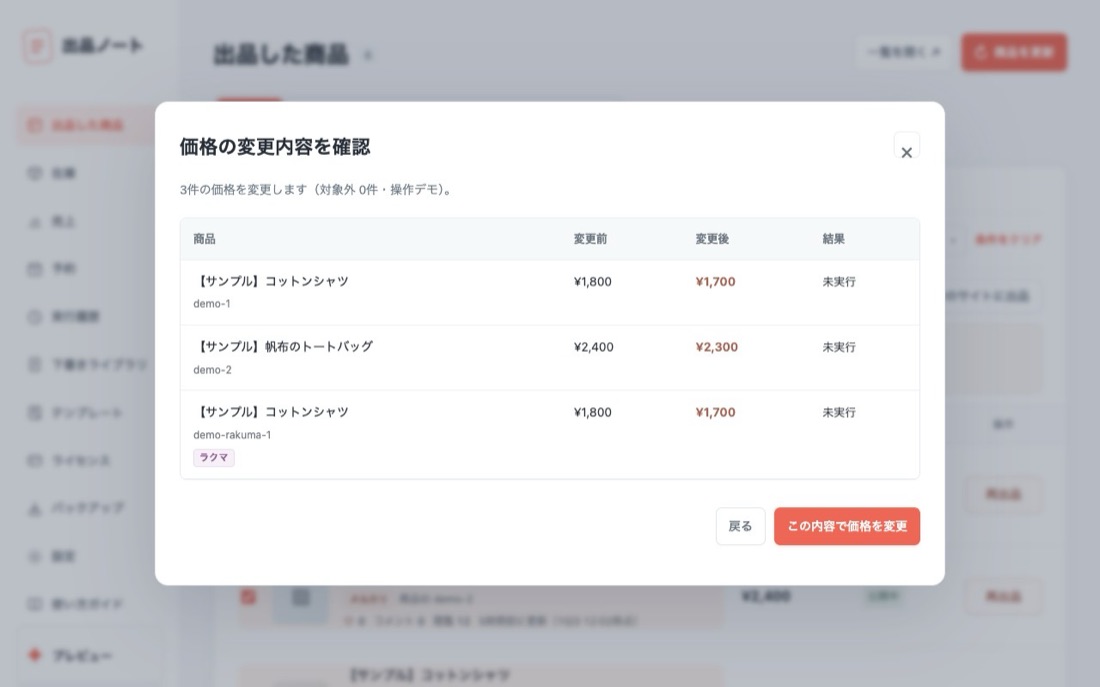Toggle the red checkbox beside background ¥2,400 row
The image size is (1100, 687).
(x=248, y=597)
